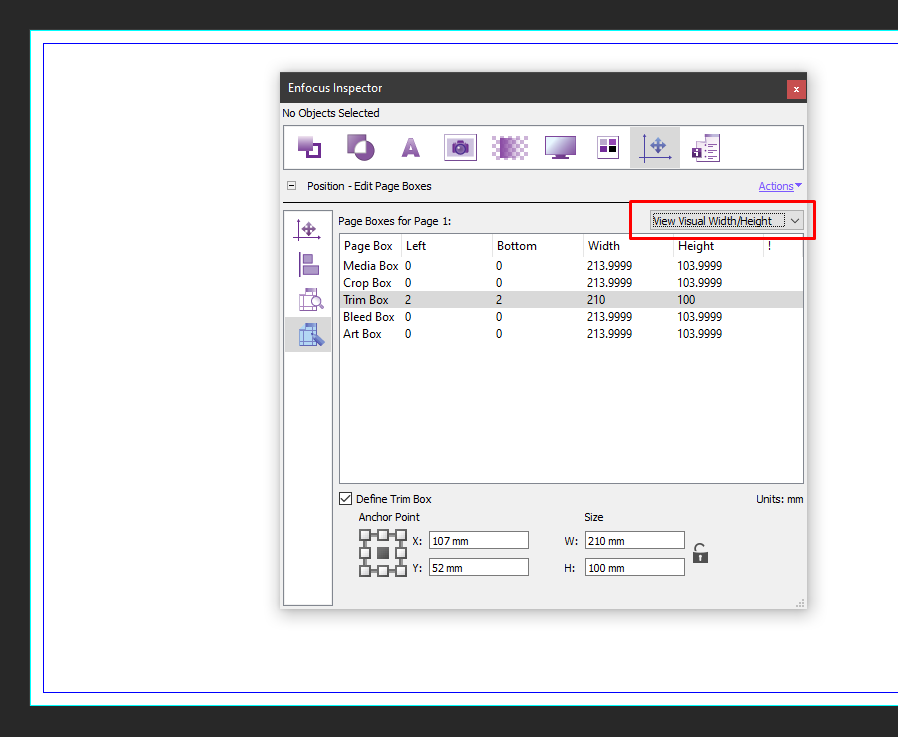Click the Left column header
Image resolution: width=898 pixels, height=737 pixels.
pos(447,246)
